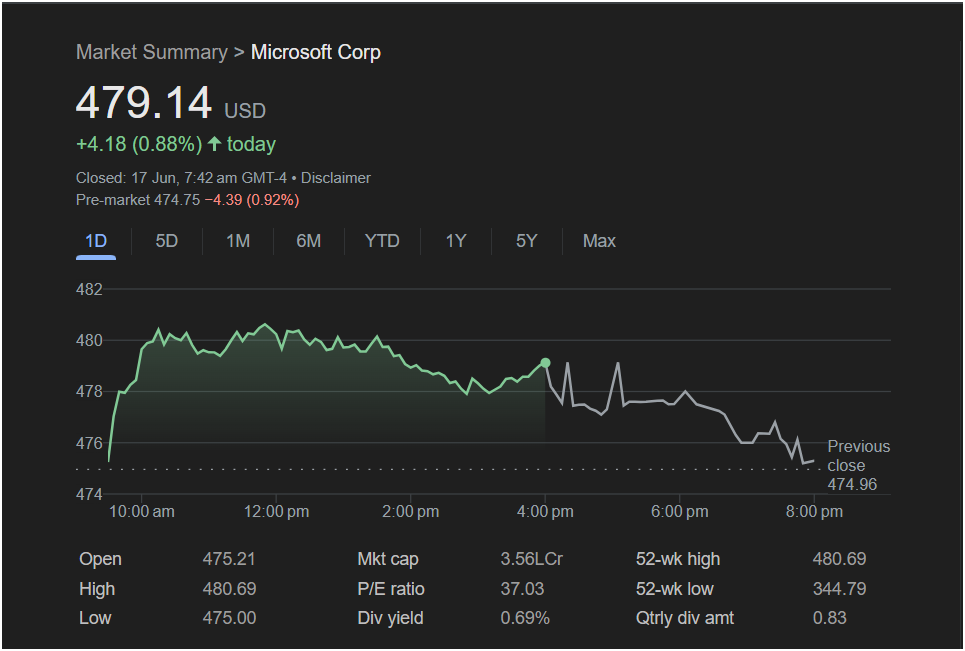Screen dimensions: 965x651
Task: Click the day's High value in the Open/High/Low column
Action: point(229,589)
